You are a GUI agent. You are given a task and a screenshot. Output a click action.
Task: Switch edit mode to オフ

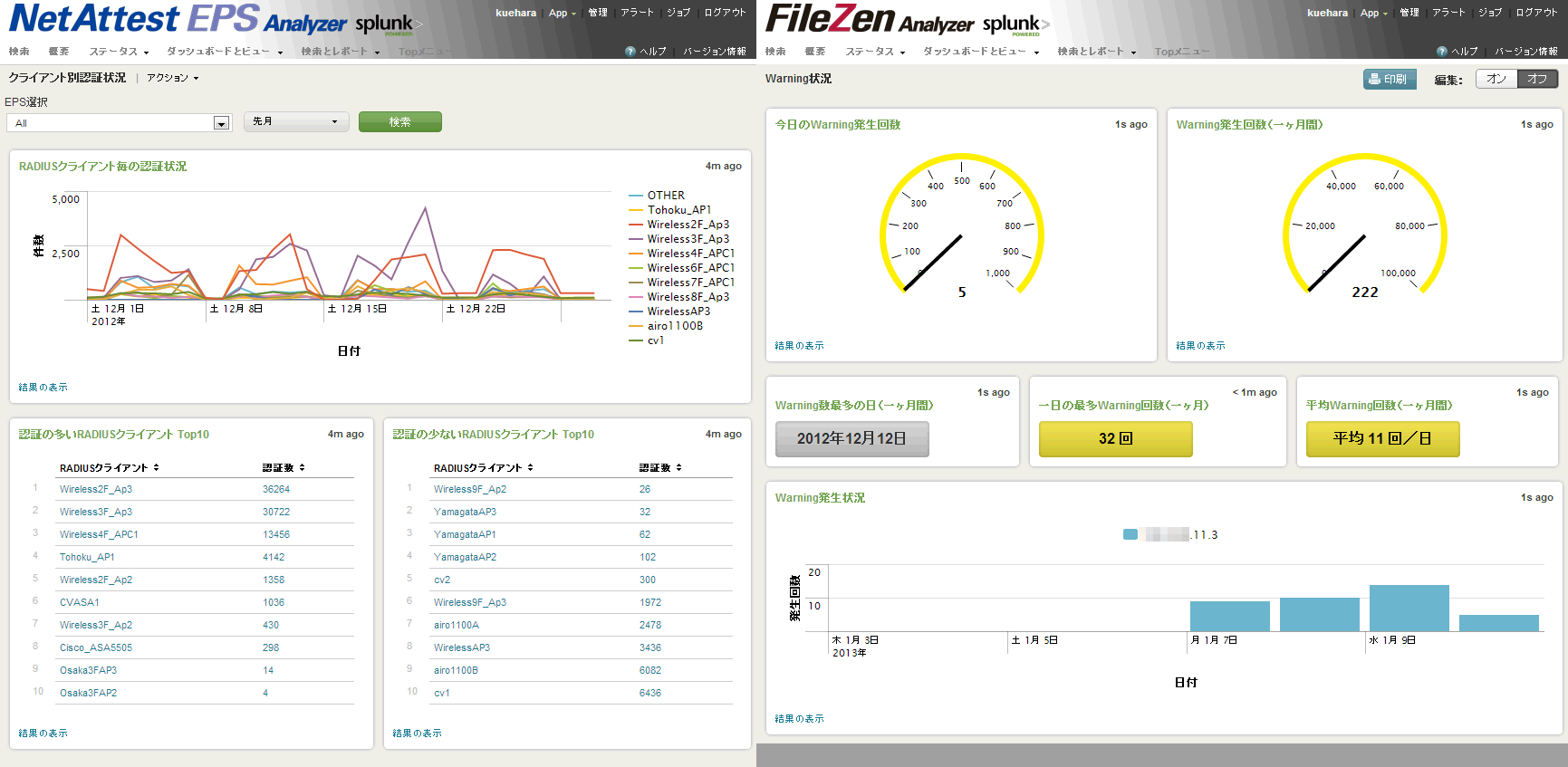click(x=1537, y=80)
